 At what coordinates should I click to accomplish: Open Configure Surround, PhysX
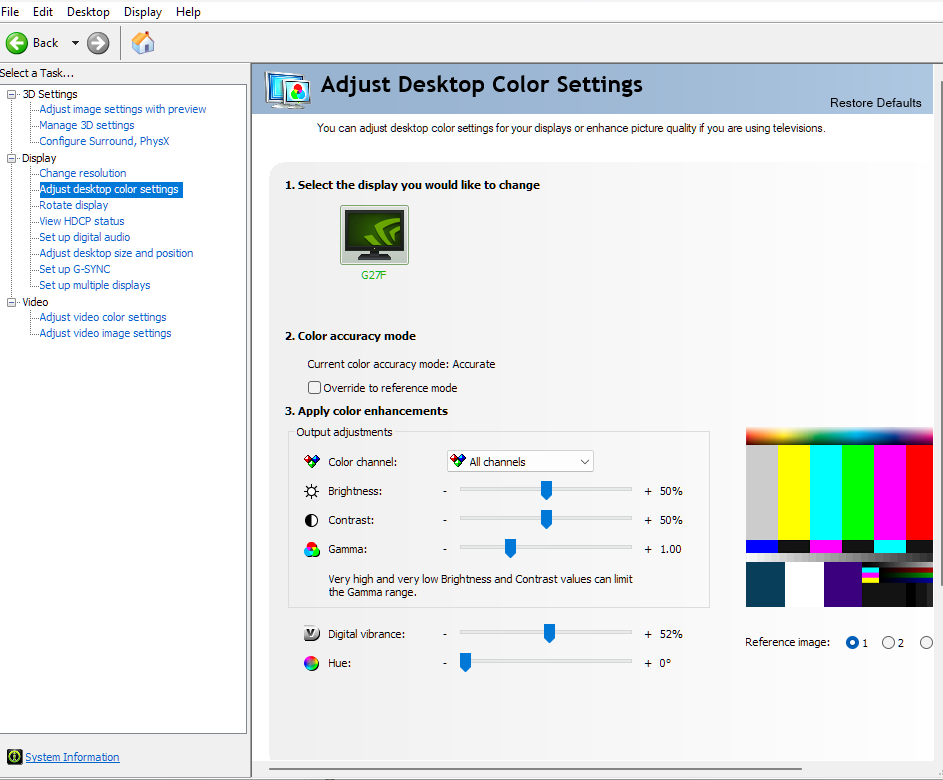pyautogui.click(x=104, y=141)
